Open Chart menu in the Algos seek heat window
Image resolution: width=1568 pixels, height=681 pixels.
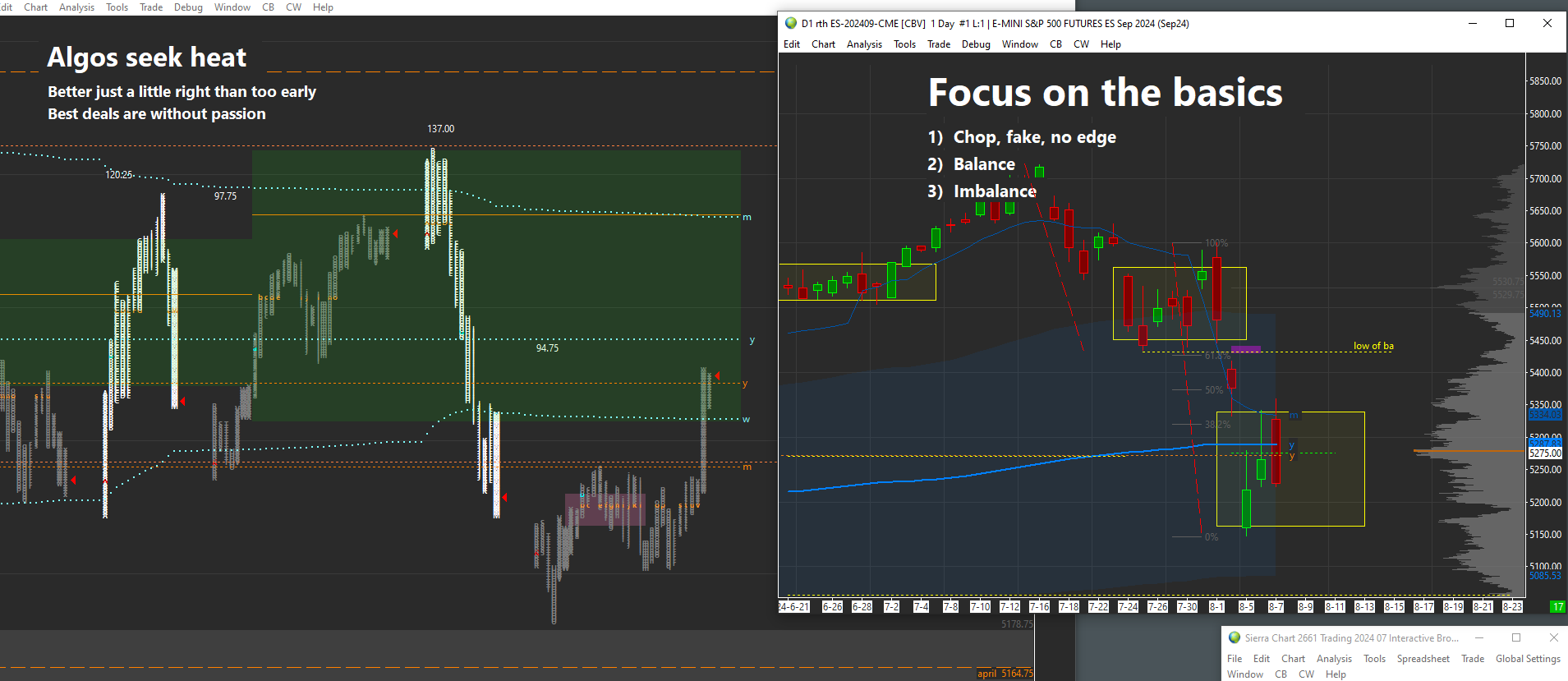coord(36,7)
